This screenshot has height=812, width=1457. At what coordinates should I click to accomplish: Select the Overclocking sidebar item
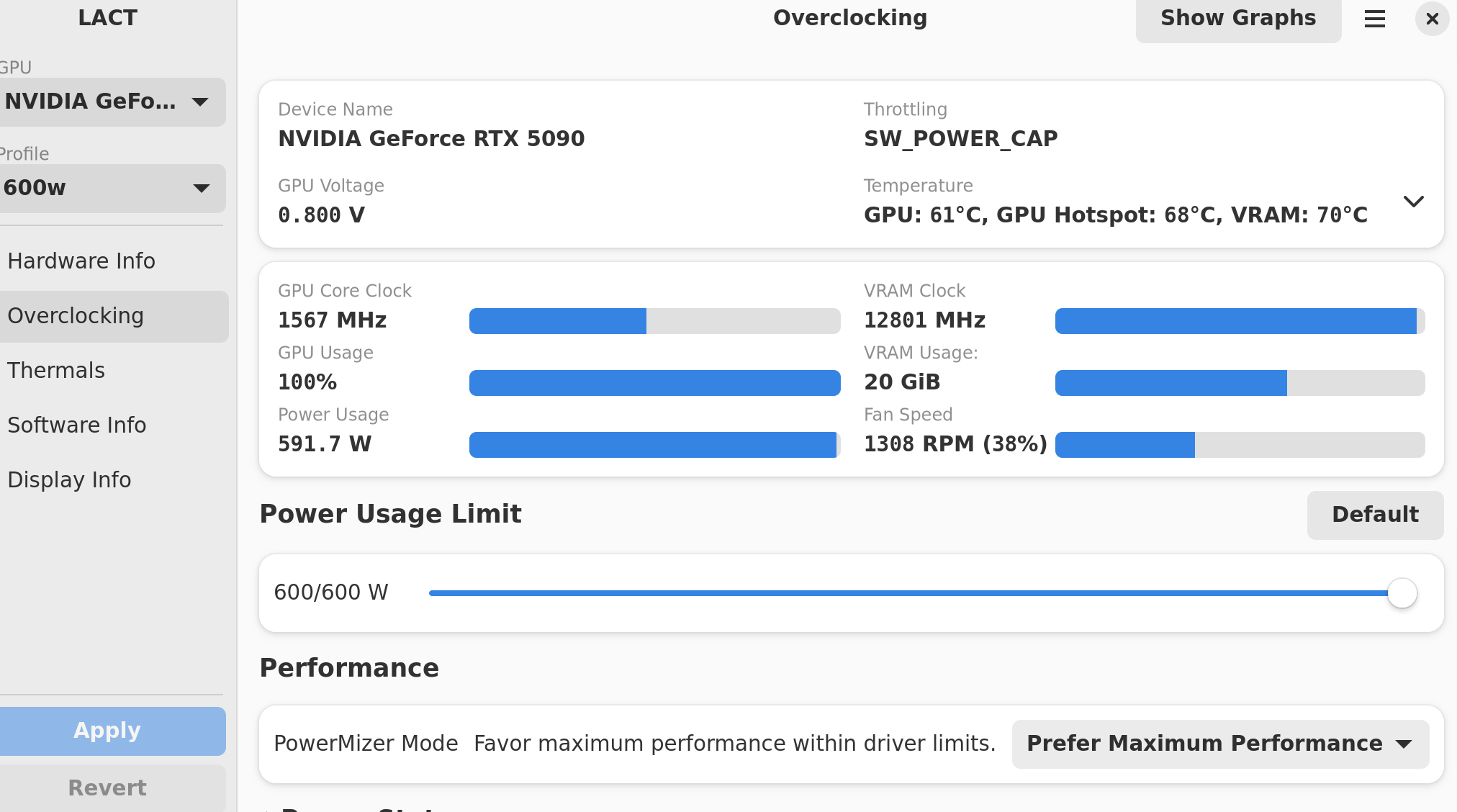(113, 316)
